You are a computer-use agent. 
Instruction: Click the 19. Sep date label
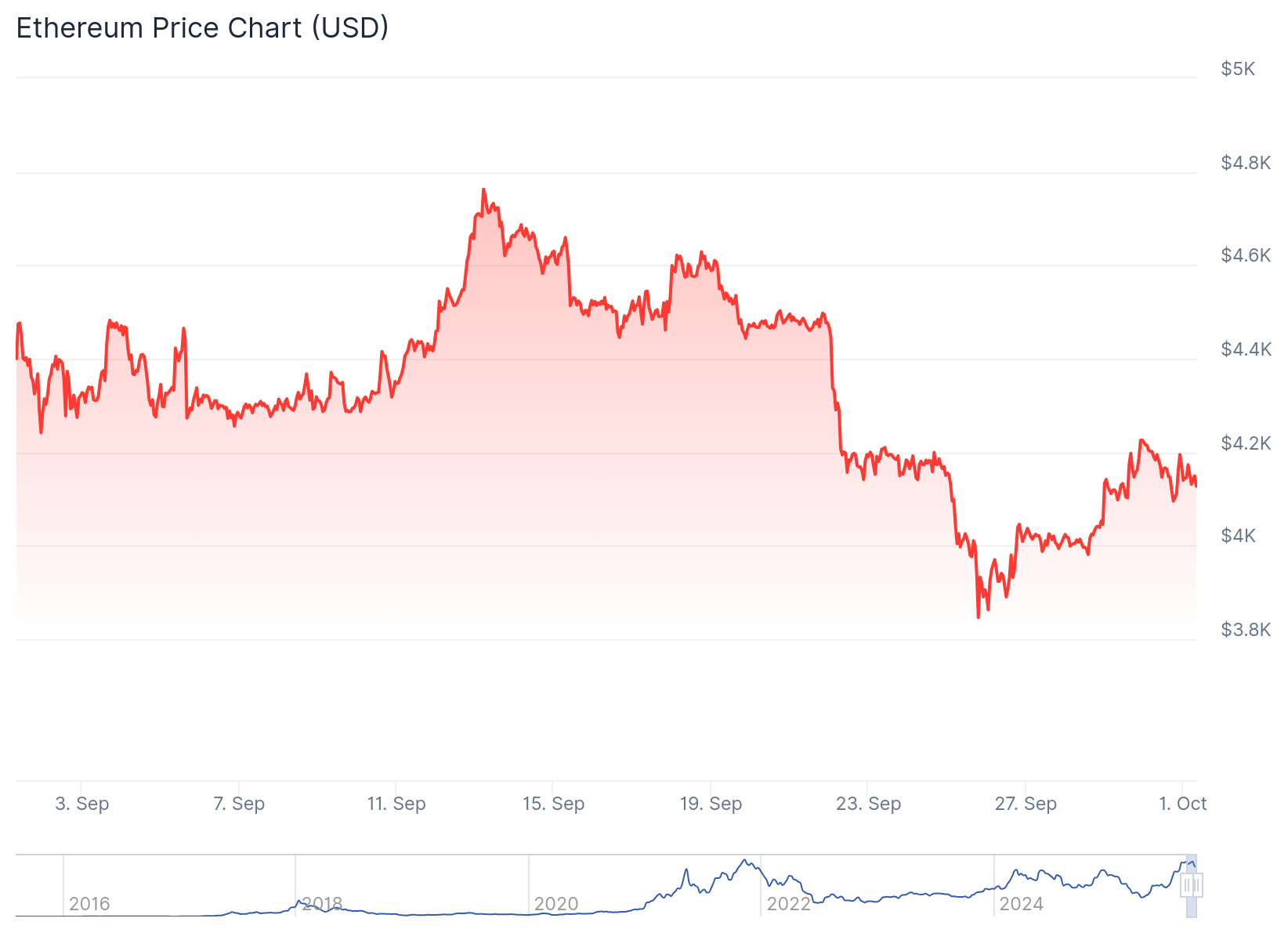tap(711, 804)
